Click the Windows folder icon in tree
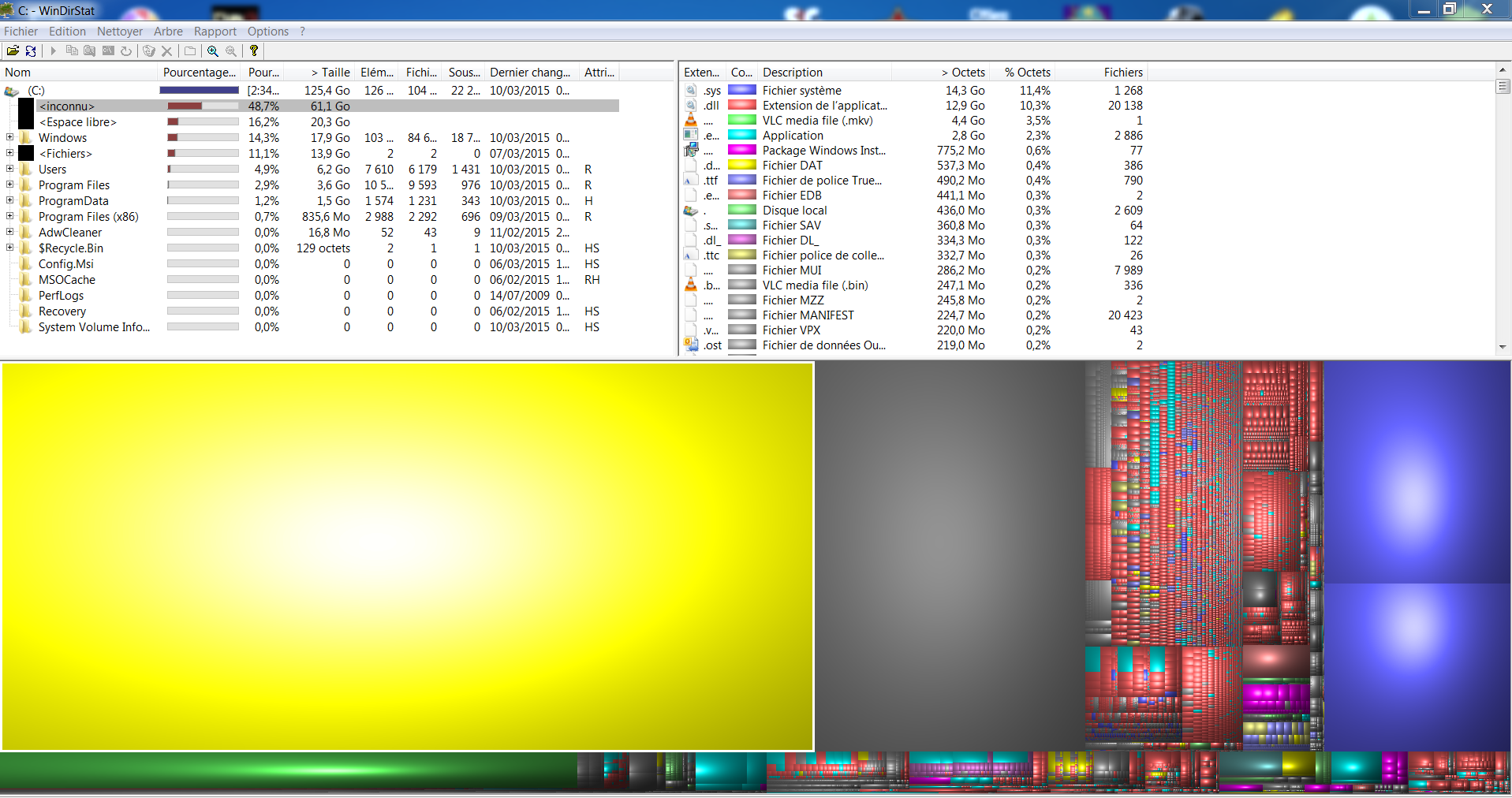The width and height of the screenshot is (1512, 798). (27, 138)
